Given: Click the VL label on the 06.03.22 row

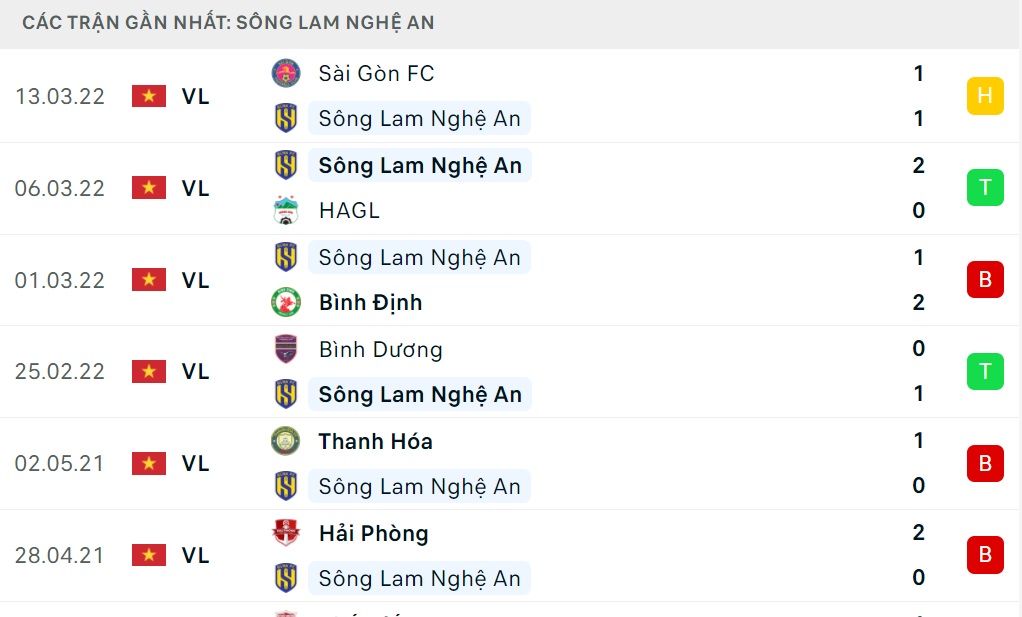Looking at the screenshot, I should (196, 188).
